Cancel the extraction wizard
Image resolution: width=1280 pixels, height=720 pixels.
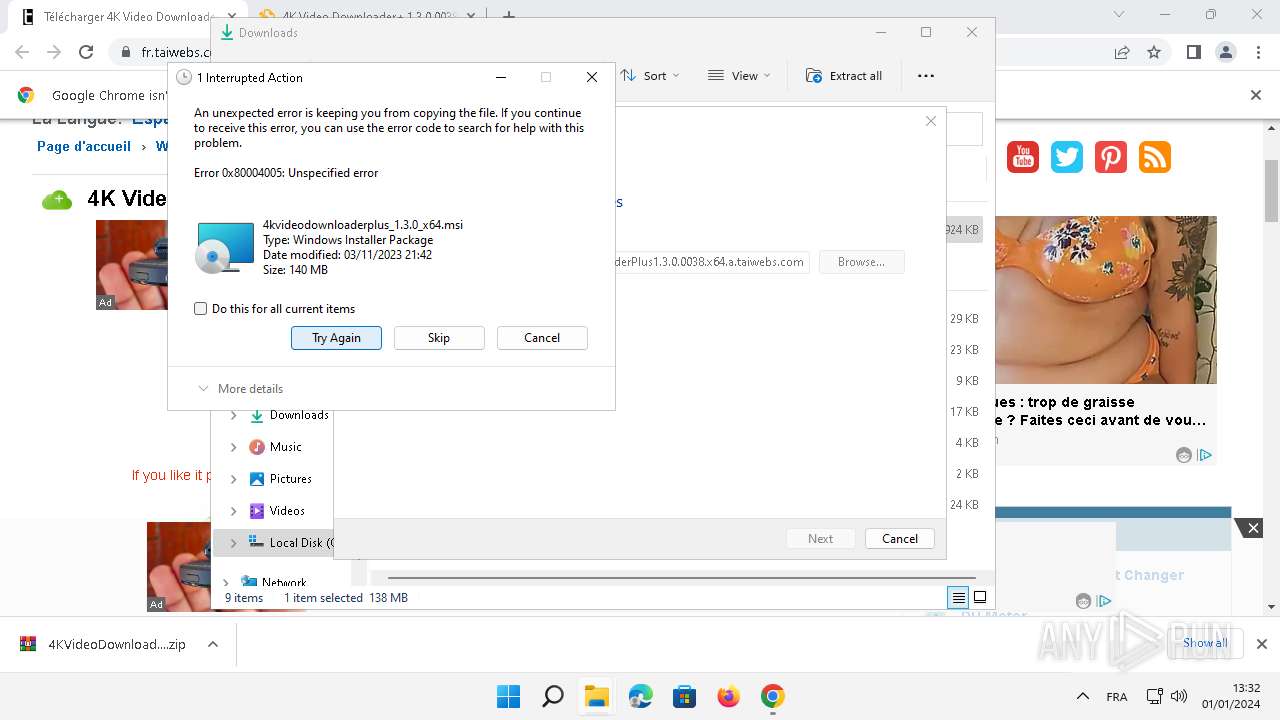[x=900, y=538]
